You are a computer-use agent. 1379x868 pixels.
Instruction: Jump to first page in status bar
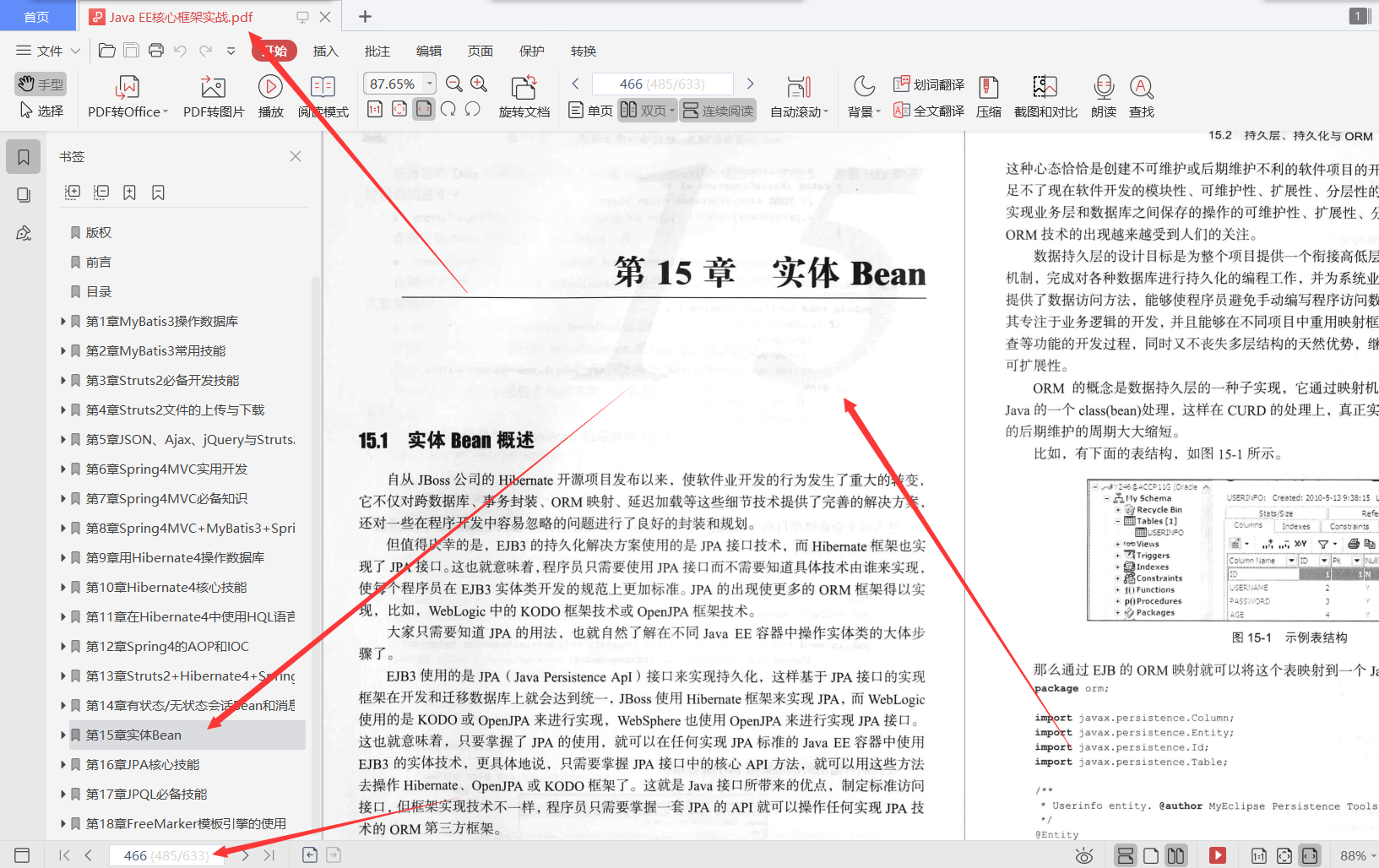click(x=64, y=855)
